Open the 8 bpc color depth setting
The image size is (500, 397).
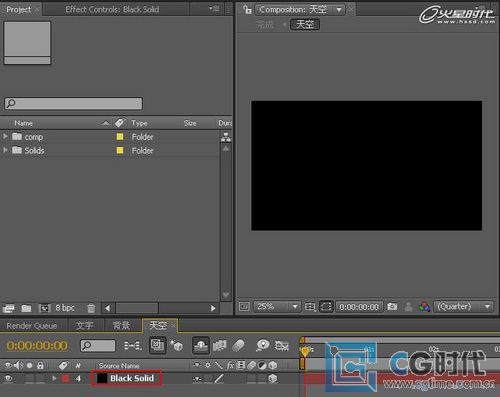pyautogui.click(x=65, y=308)
